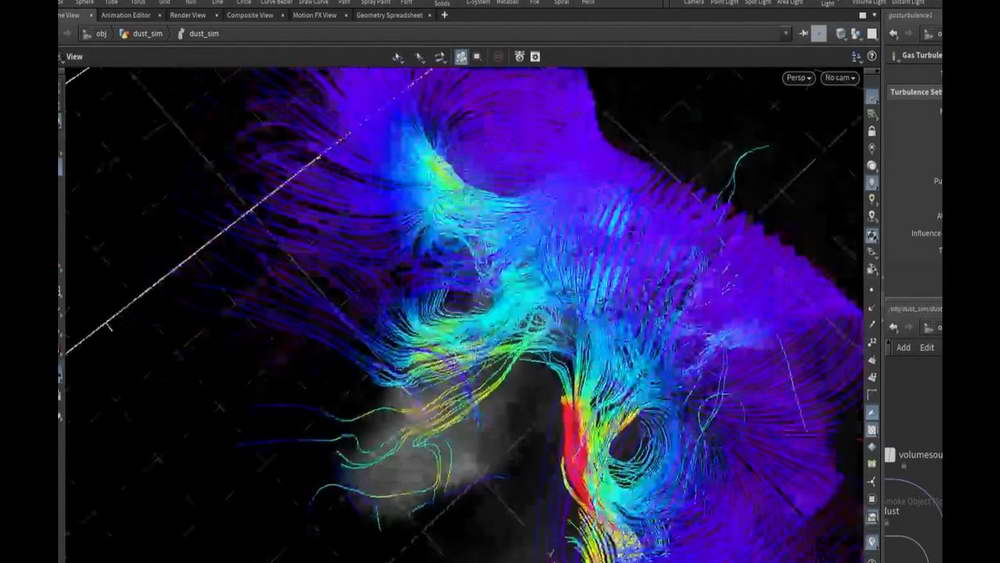
Task: Click the obj network icon in path bar
Action: (87, 34)
